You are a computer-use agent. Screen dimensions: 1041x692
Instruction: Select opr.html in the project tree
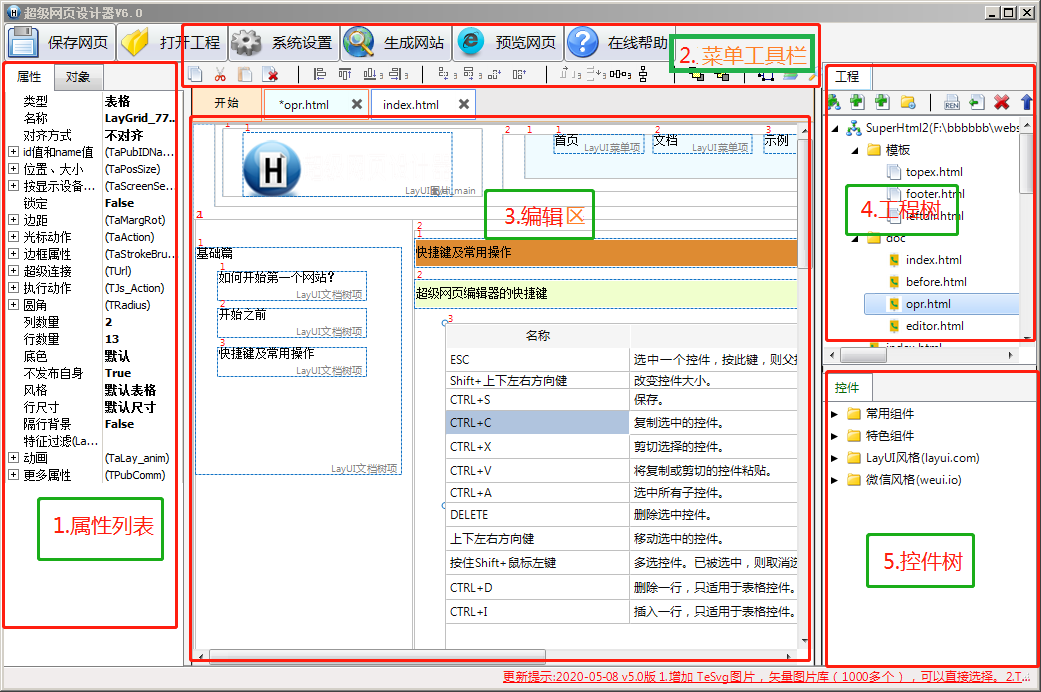coord(928,303)
